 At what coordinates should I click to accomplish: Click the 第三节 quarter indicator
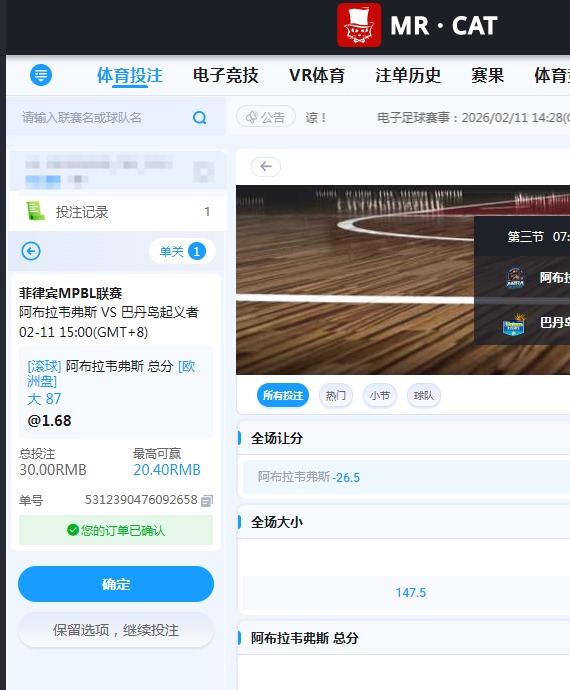(526, 237)
